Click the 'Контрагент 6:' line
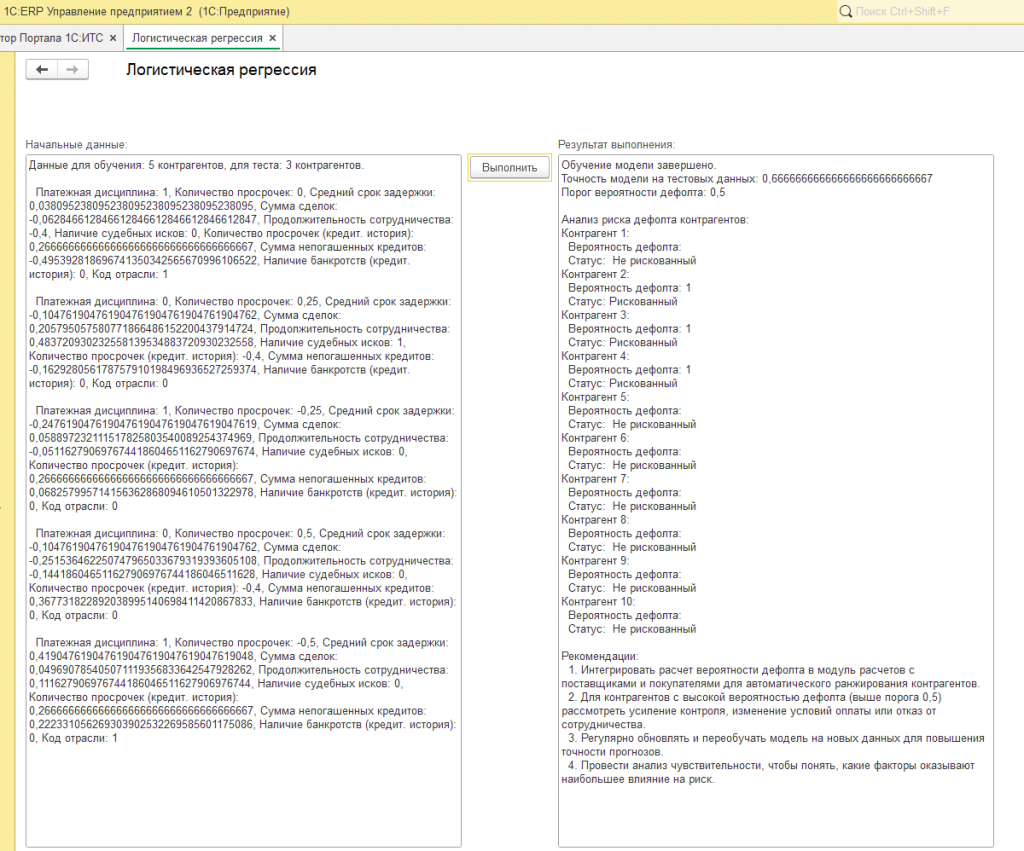Image resolution: width=1024 pixels, height=851 pixels. 596,438
